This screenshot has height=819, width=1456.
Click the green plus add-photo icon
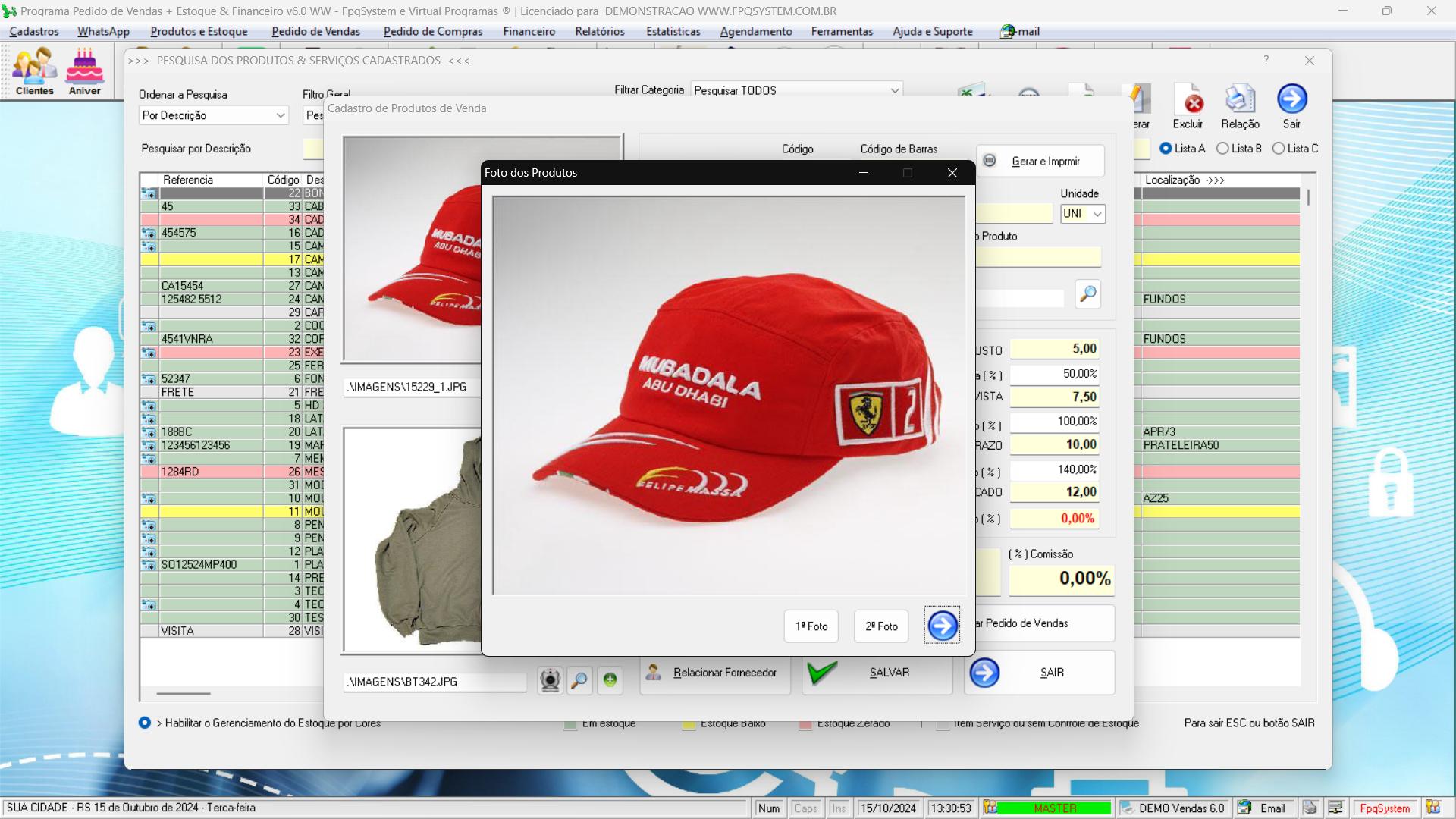point(610,680)
